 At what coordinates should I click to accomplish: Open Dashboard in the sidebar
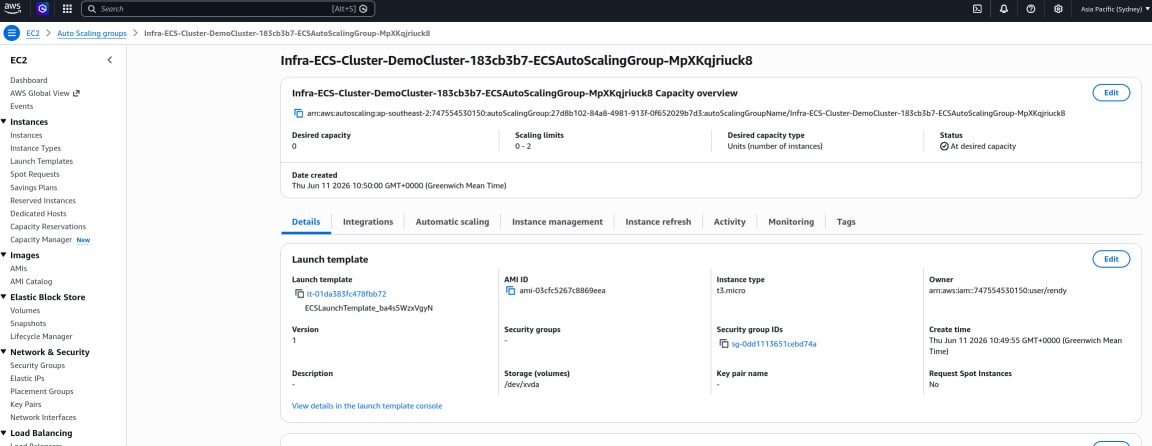pos(29,80)
